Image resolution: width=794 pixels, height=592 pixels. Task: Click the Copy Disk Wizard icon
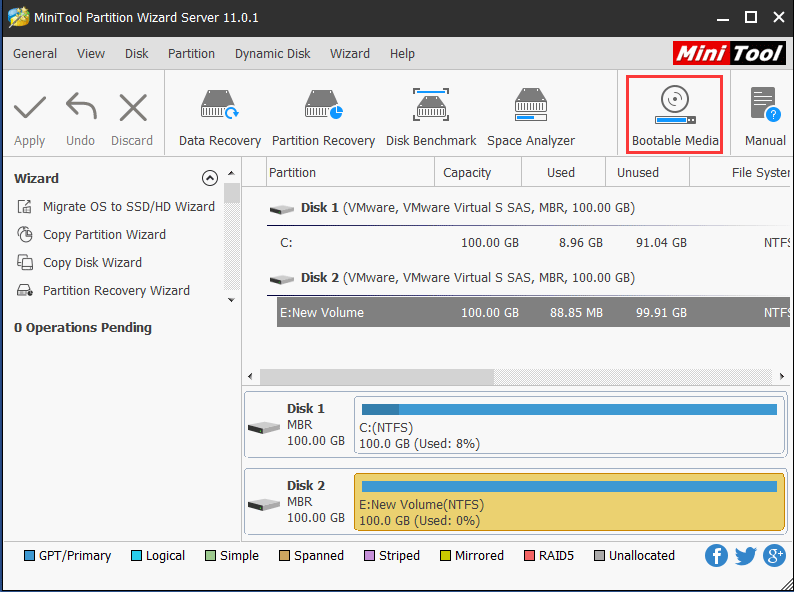pos(25,262)
